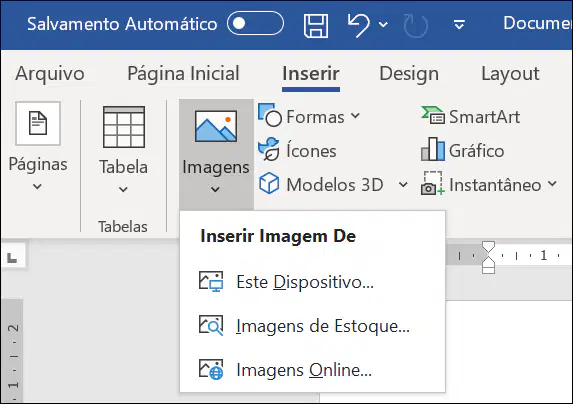This screenshot has width=573, height=404.
Task: Insert a Gráfico chart
Action: tap(463, 150)
